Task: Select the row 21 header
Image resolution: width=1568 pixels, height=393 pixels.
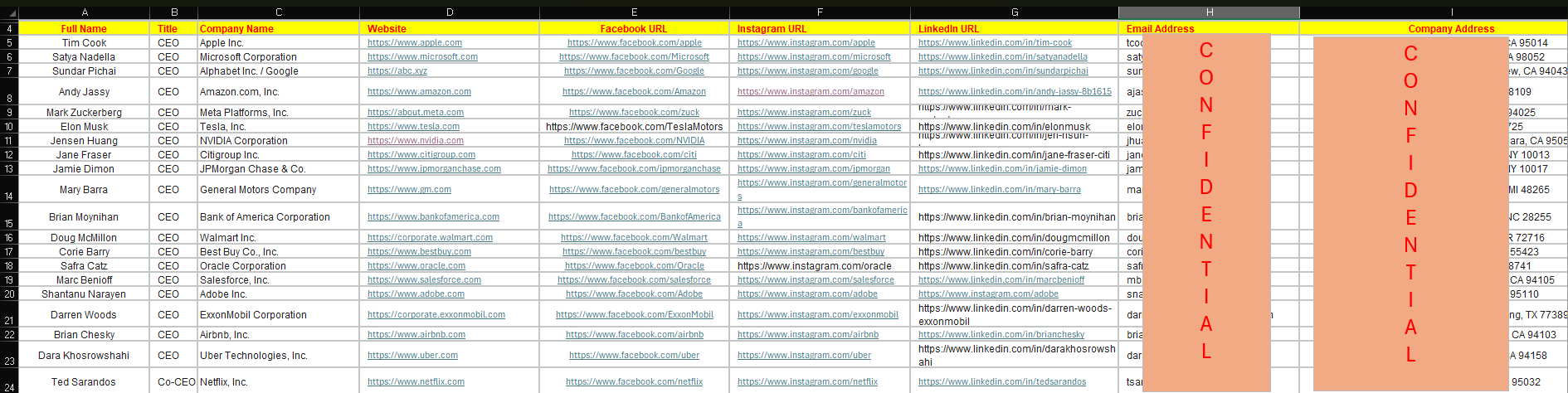Action: (x=9, y=314)
